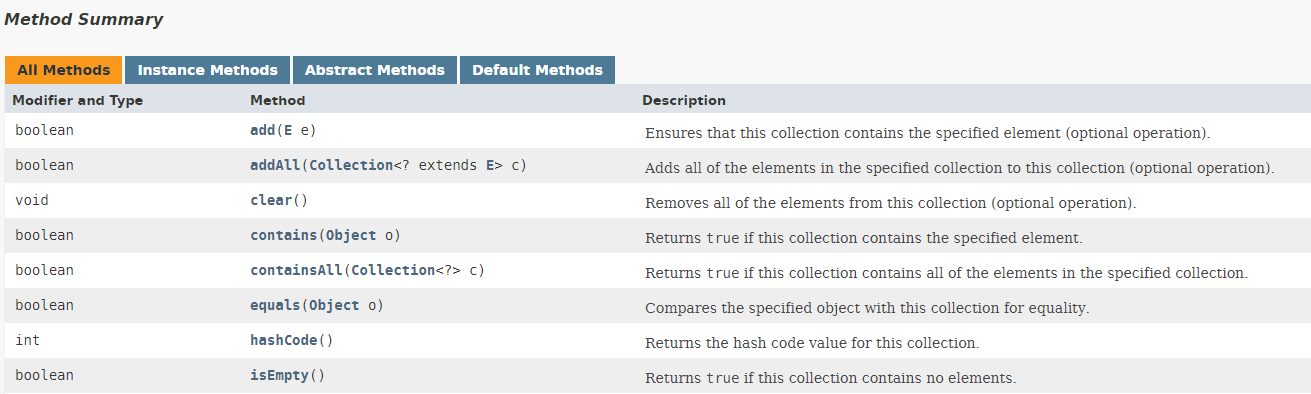Switch to Instance Methods tab

[x=207, y=70]
